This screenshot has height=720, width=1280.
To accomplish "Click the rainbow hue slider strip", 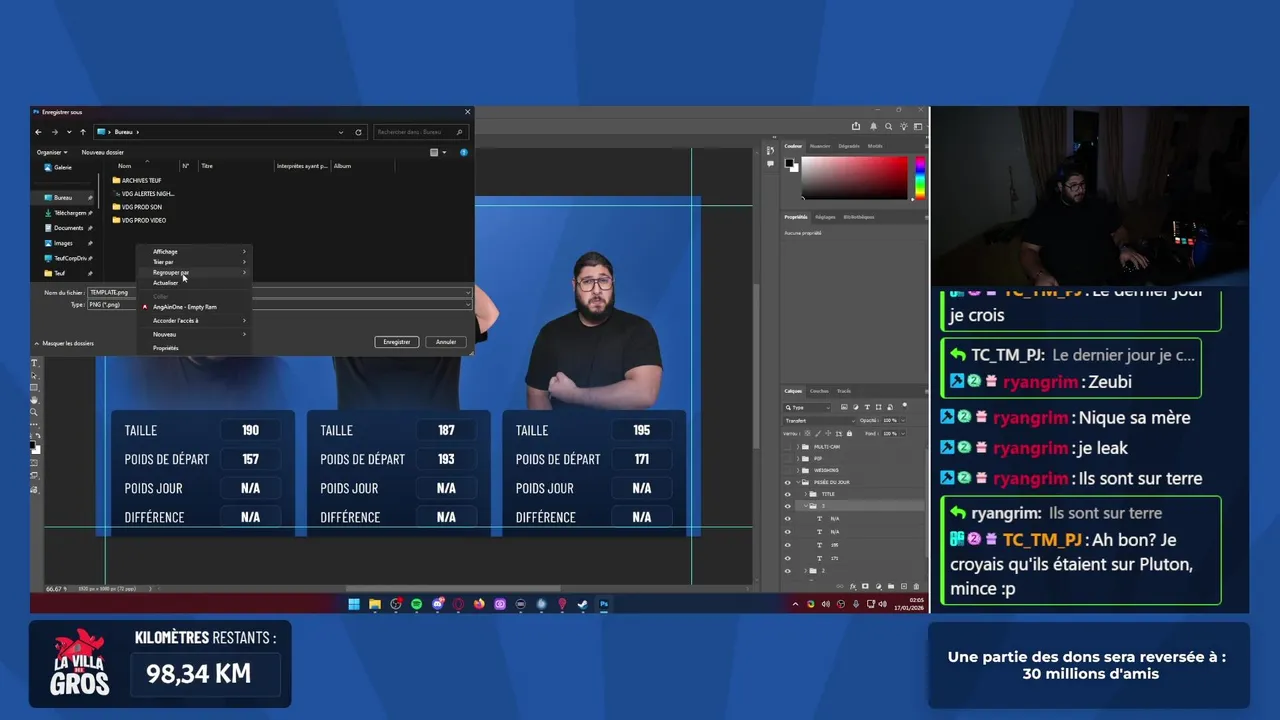I will click(x=920, y=177).
